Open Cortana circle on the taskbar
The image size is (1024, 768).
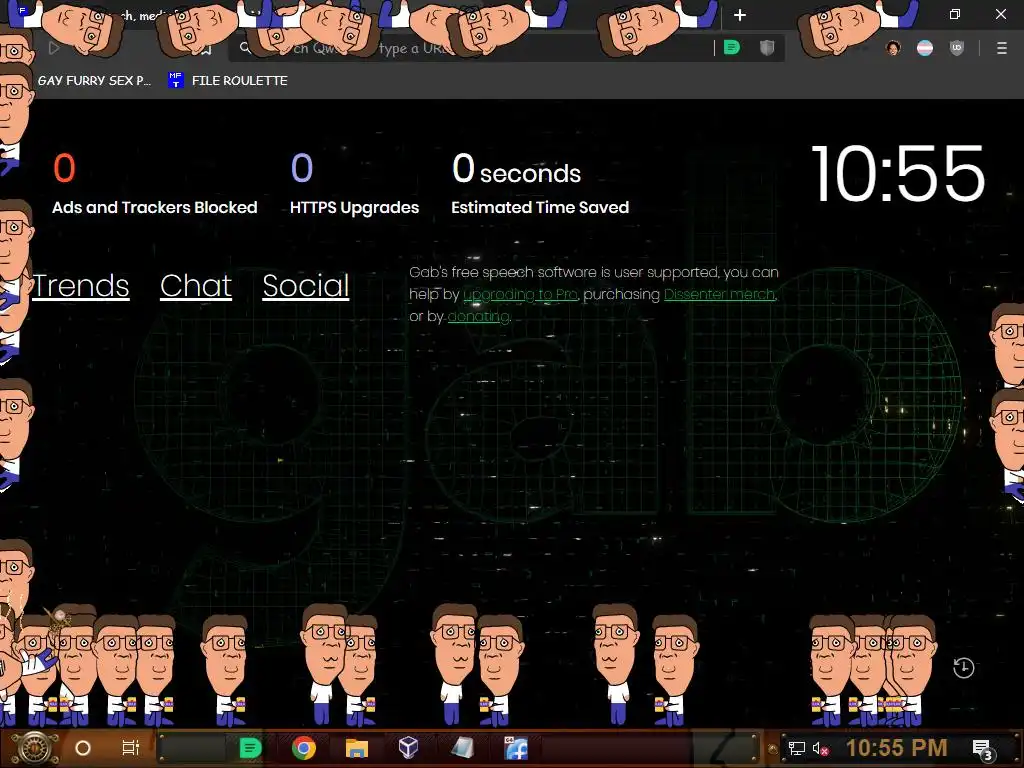pyautogui.click(x=83, y=748)
